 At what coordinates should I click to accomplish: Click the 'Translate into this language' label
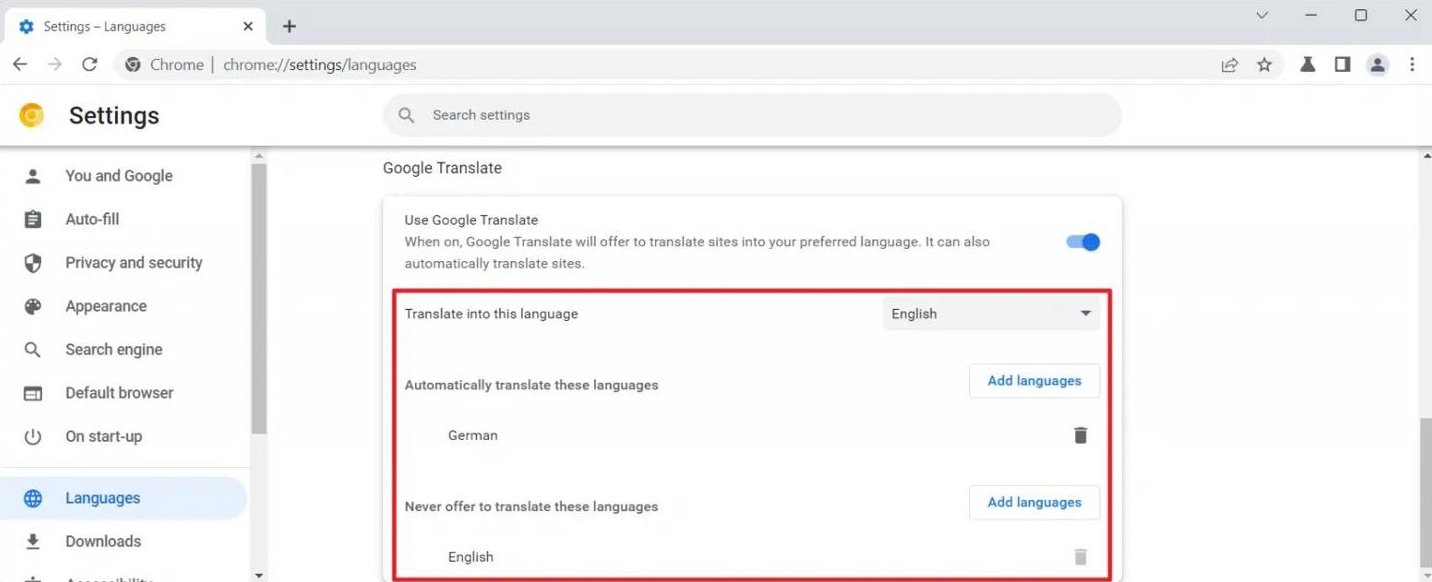pyautogui.click(x=491, y=314)
